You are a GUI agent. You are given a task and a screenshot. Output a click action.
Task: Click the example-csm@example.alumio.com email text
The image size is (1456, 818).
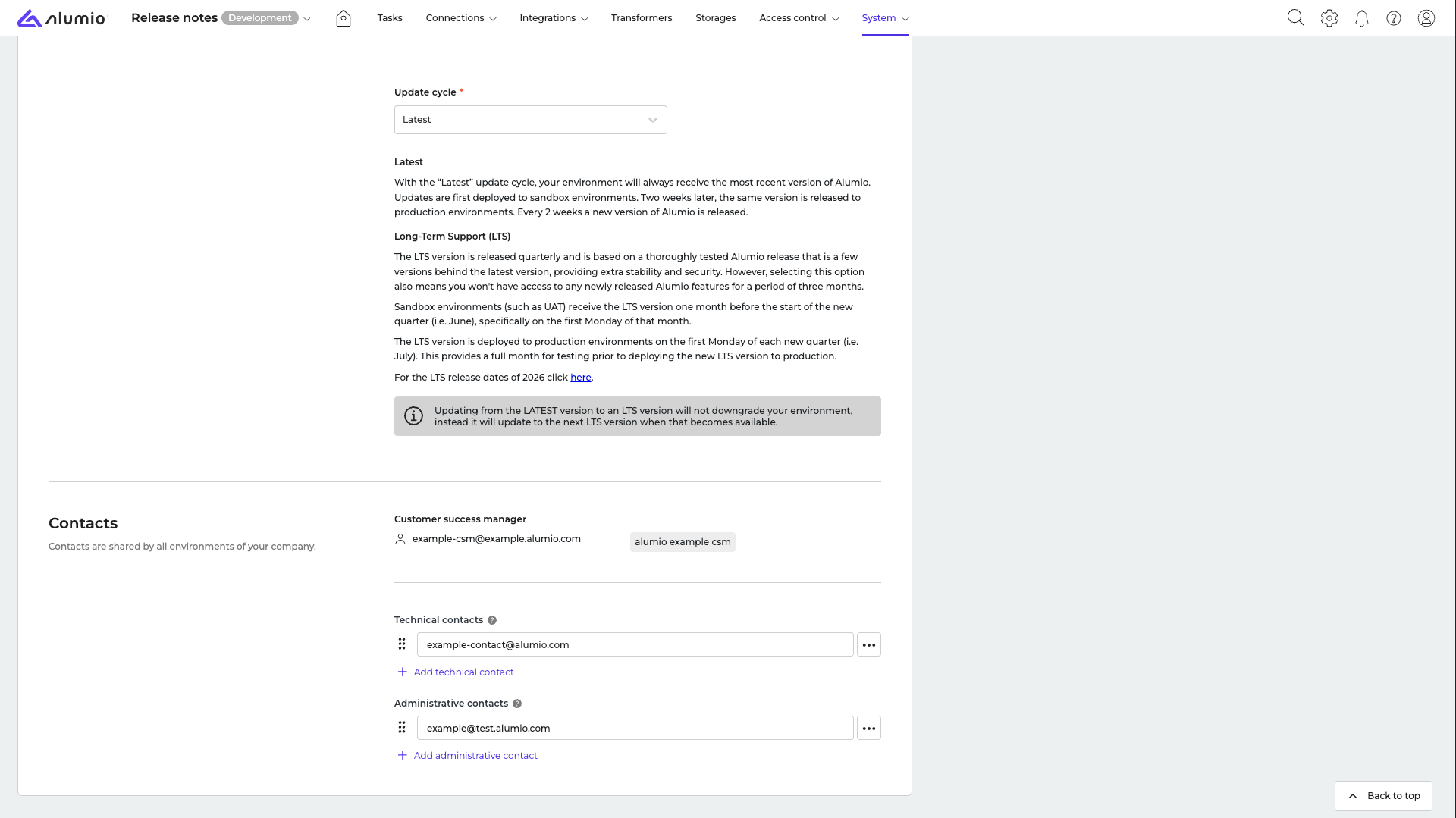pos(497,539)
